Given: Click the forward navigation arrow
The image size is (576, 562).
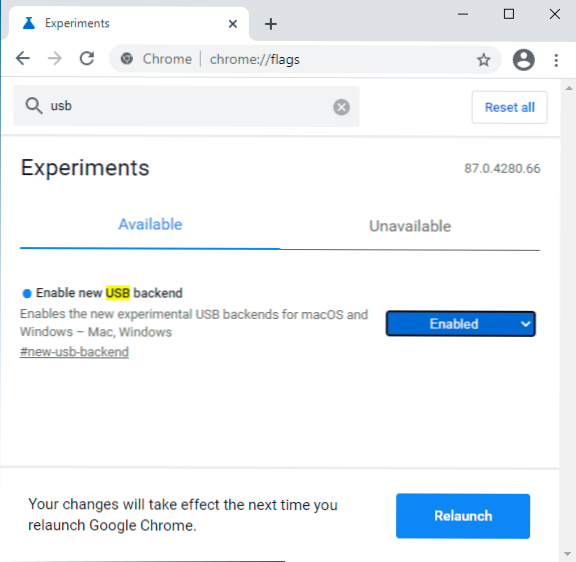Looking at the screenshot, I should tap(55, 59).
